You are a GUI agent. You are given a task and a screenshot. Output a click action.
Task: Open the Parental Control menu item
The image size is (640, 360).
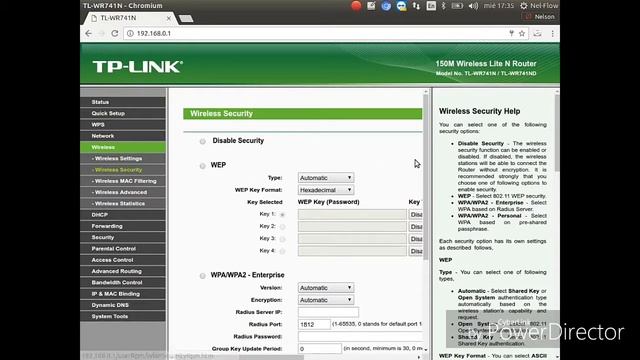click(x=123, y=249)
